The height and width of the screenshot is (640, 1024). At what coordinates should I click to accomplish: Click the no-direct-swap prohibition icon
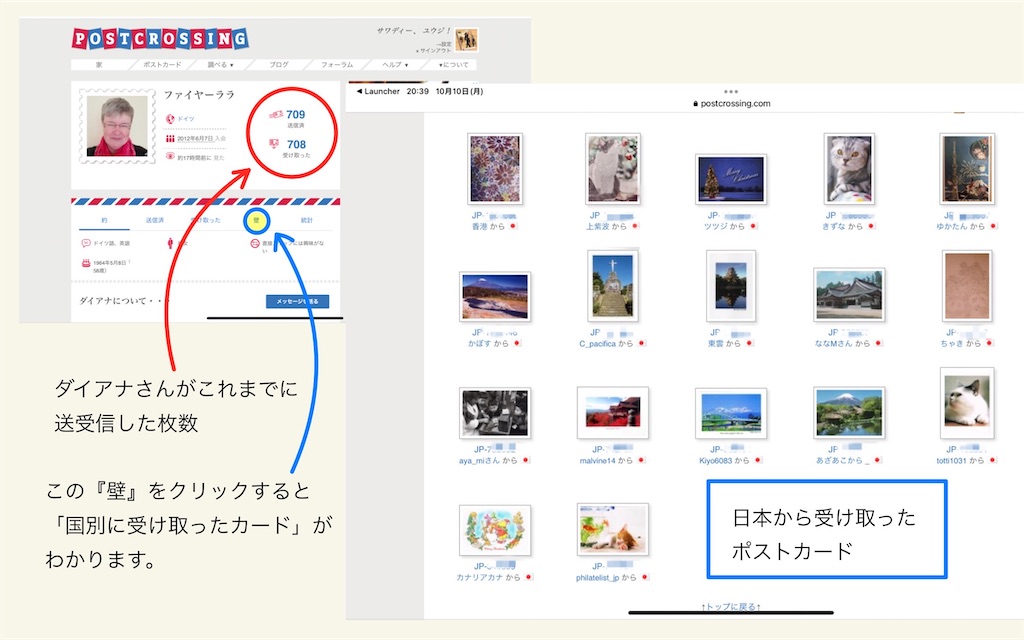click(254, 244)
